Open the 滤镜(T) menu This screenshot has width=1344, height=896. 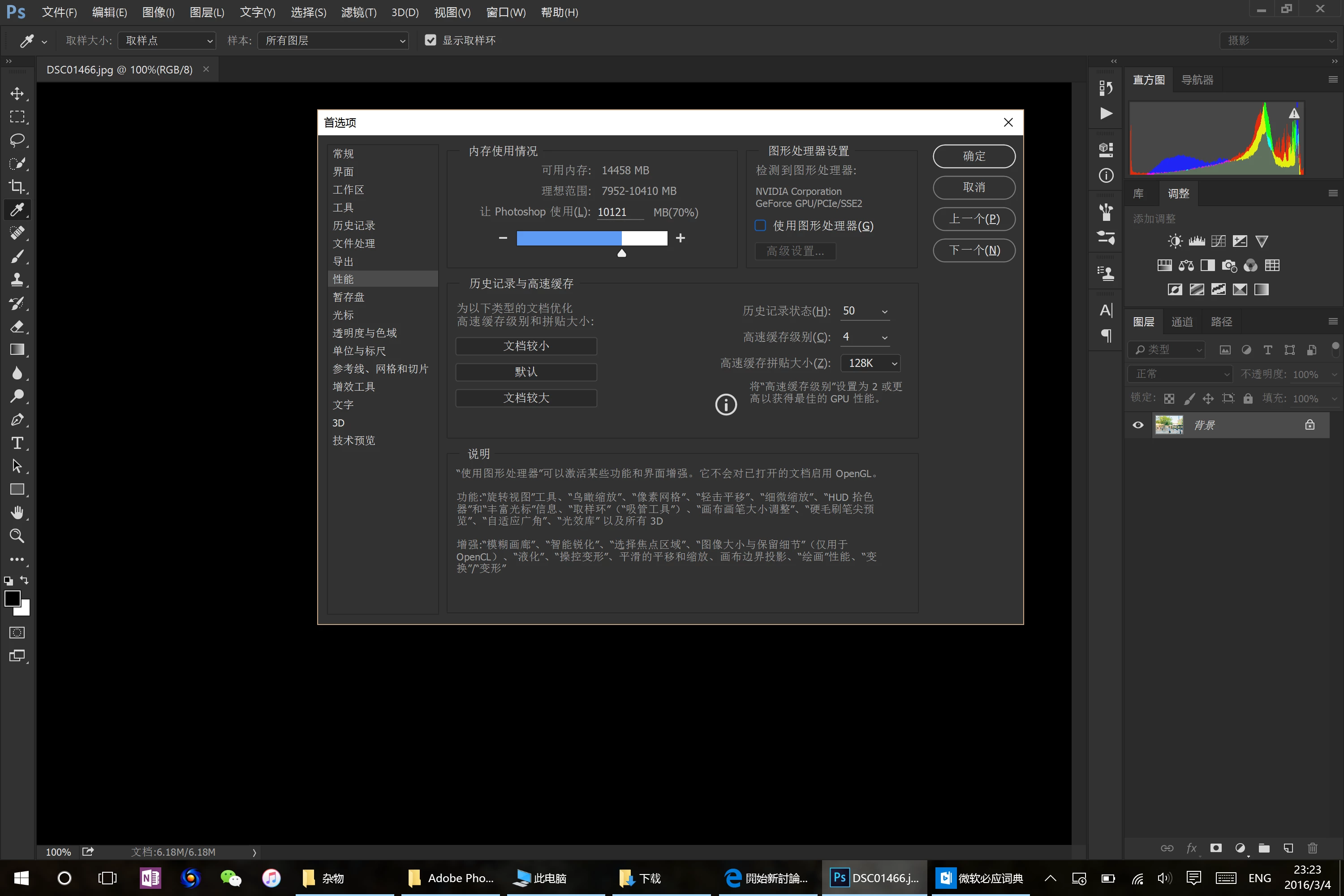click(x=358, y=13)
